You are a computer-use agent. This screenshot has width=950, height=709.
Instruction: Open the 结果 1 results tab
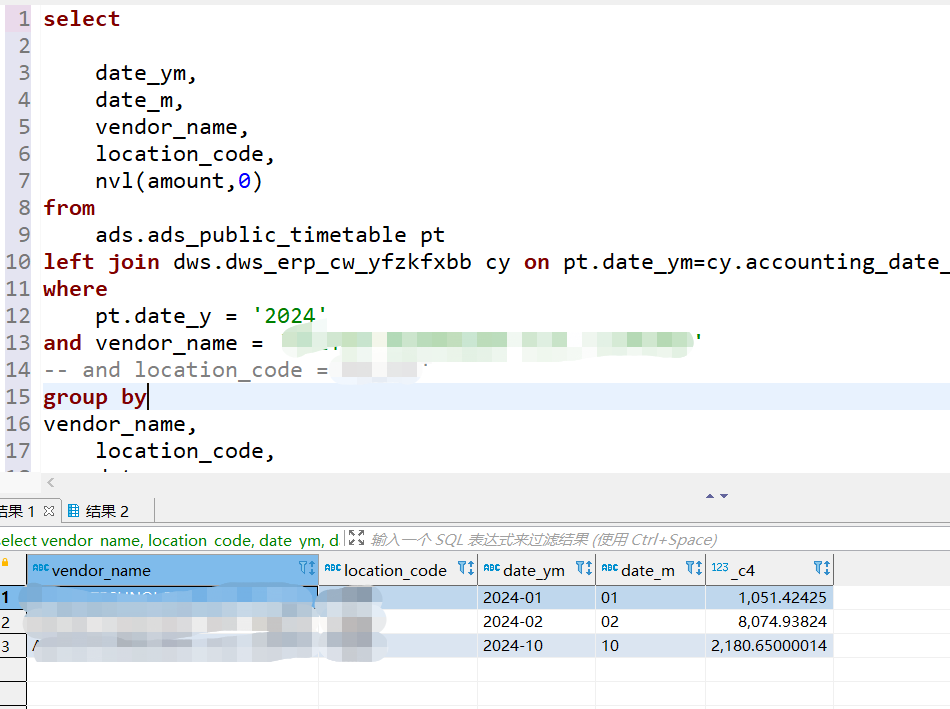pyautogui.click(x=17, y=511)
